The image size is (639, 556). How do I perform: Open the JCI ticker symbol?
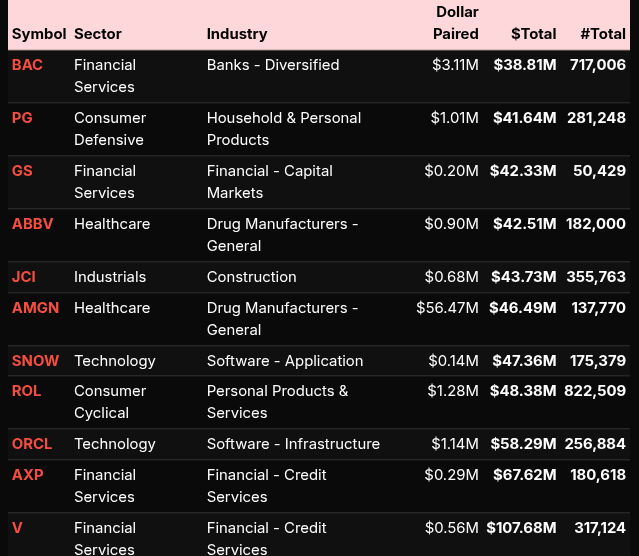click(x=24, y=277)
